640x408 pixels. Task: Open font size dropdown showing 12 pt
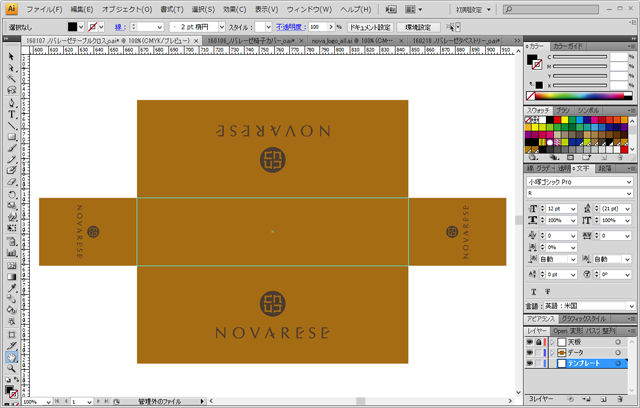(573, 209)
